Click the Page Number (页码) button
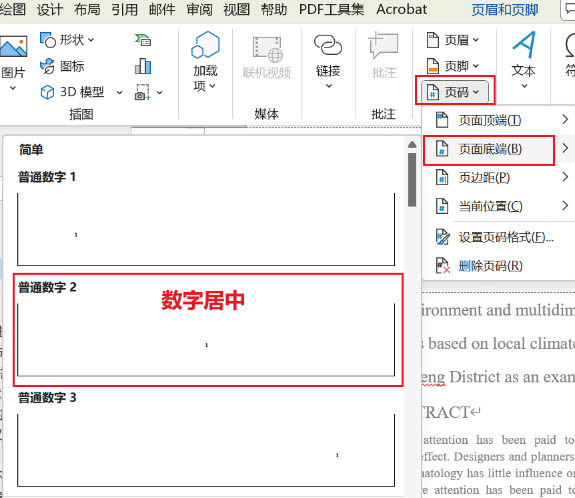This screenshot has height=498, width=575. tap(455, 92)
